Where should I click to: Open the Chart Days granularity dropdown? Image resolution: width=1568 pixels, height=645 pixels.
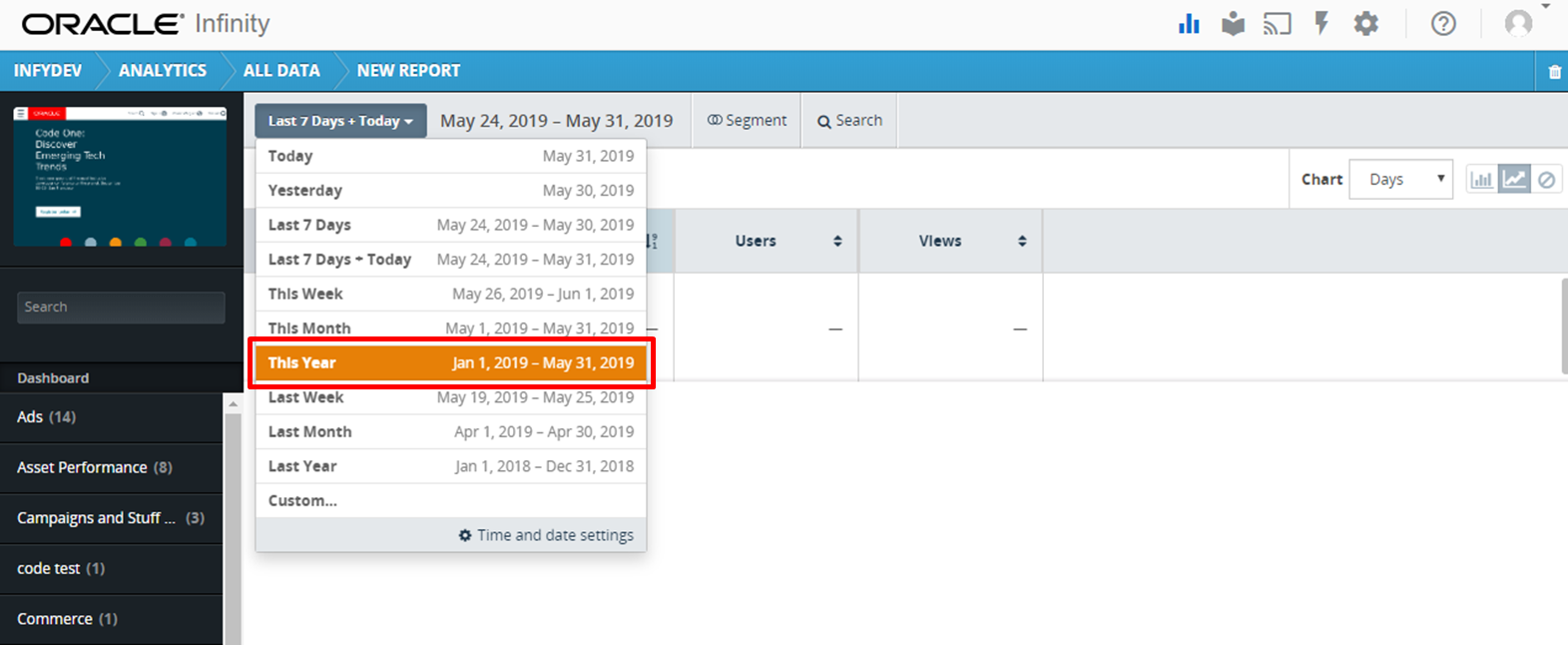pos(1400,180)
